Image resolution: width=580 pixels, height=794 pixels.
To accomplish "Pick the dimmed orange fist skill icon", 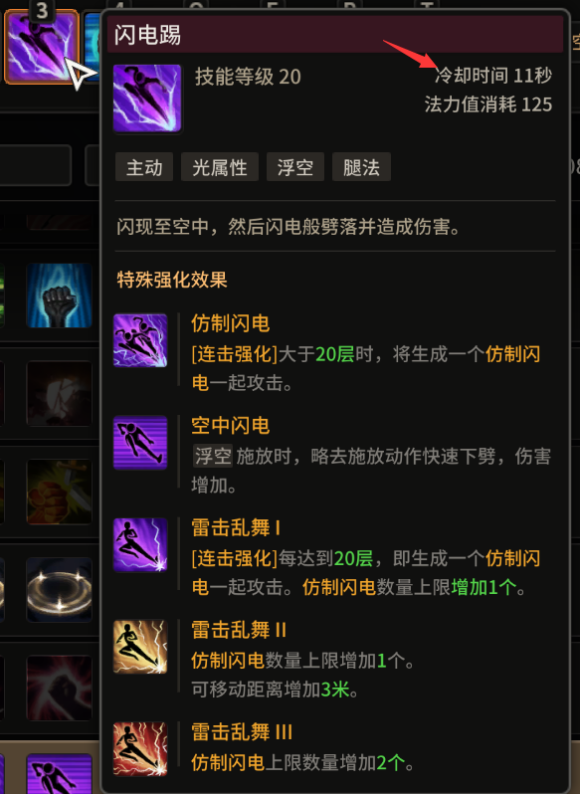I will click(x=59, y=492).
